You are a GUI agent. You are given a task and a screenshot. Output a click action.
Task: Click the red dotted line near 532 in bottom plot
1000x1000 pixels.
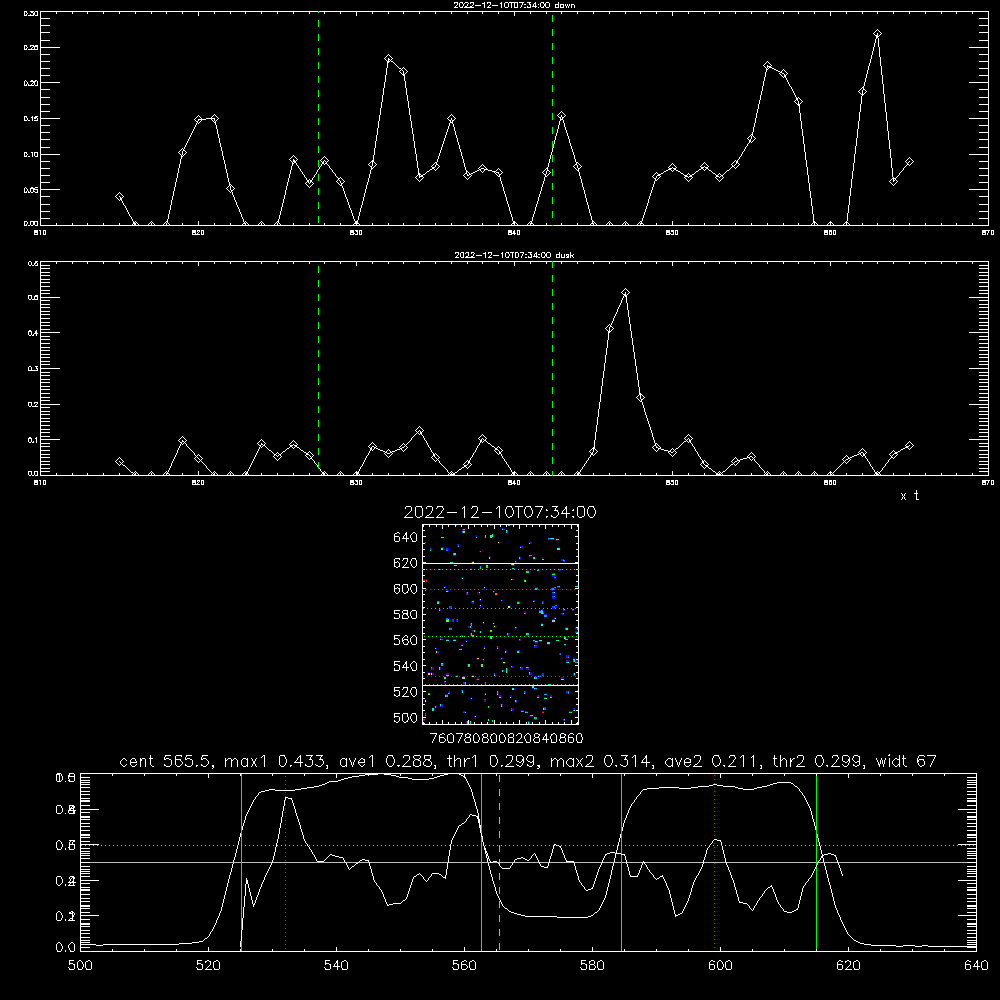pyautogui.click(x=286, y=862)
